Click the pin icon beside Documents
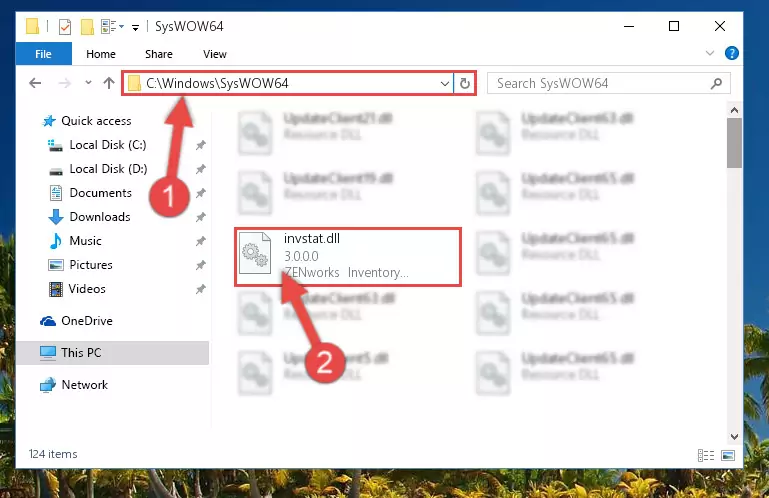769x498 pixels. pyautogui.click(x=200, y=193)
